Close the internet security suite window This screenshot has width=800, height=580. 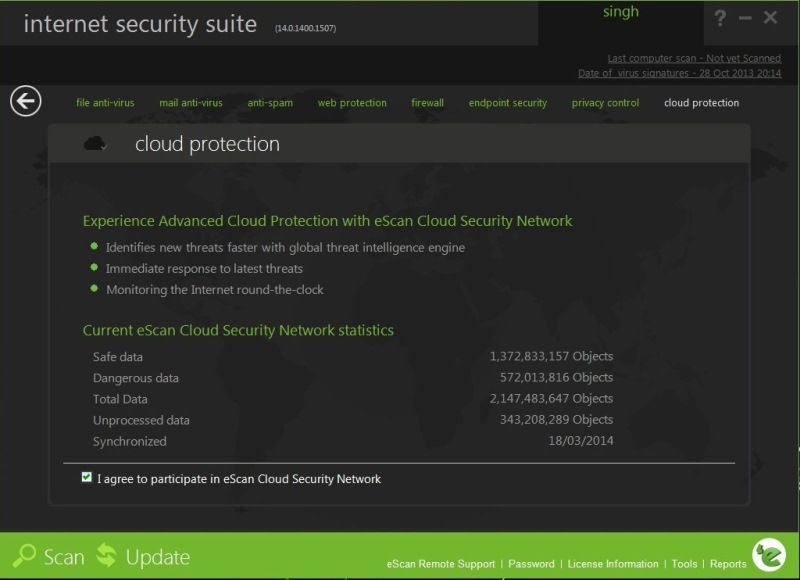click(x=770, y=18)
